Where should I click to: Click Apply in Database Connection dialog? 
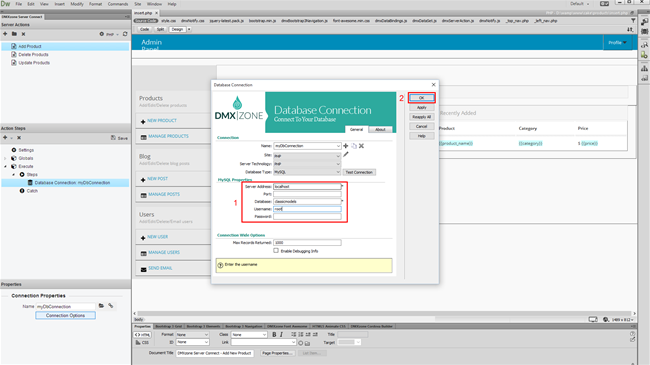pyautogui.click(x=422, y=107)
